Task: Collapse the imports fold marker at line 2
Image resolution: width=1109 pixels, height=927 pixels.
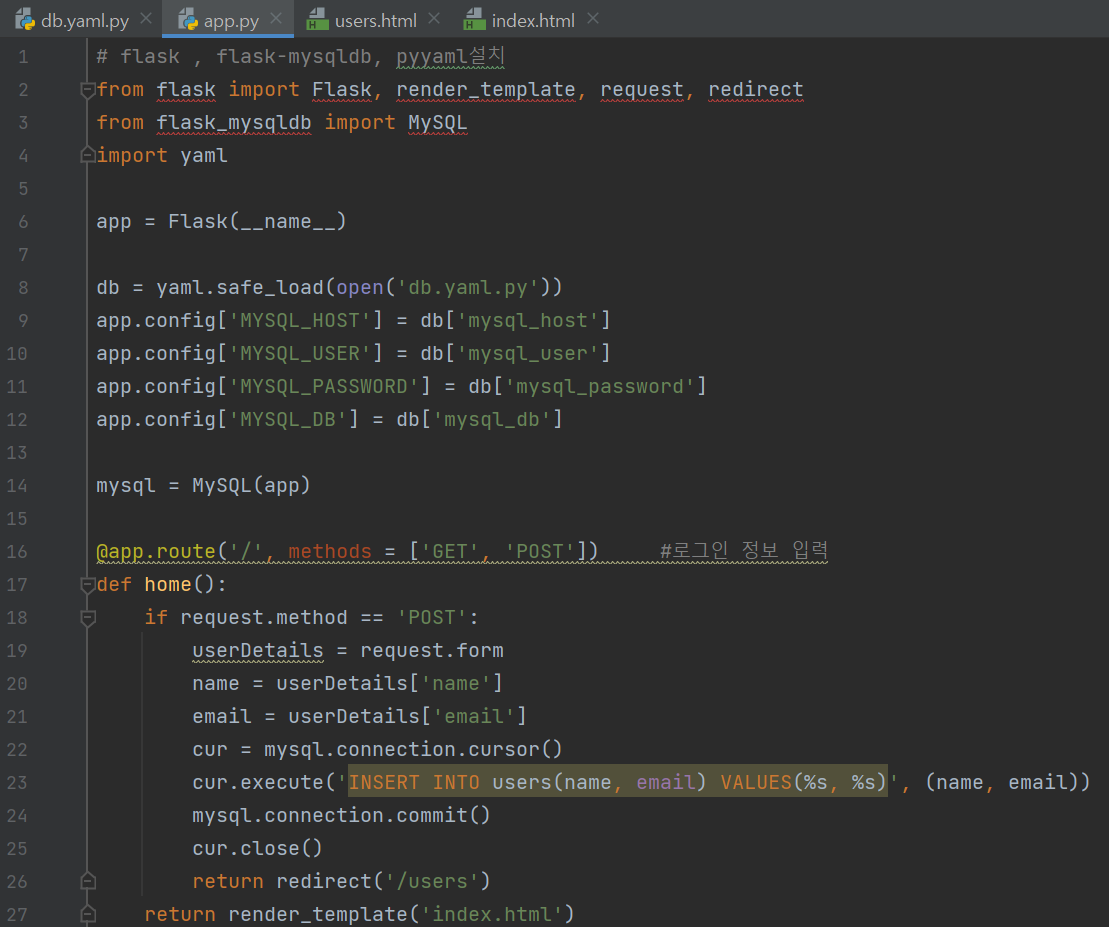Action: 88,90
